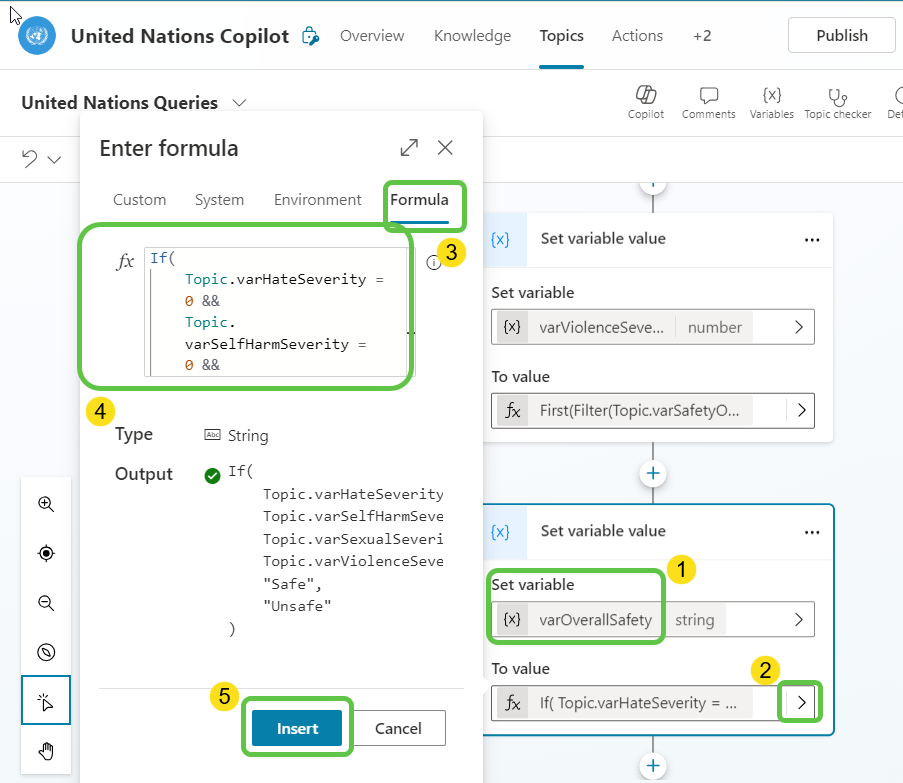Screen dimensions: 903x783
Task: Expand the United Nations Queries topic dropdown
Action: pos(239,102)
